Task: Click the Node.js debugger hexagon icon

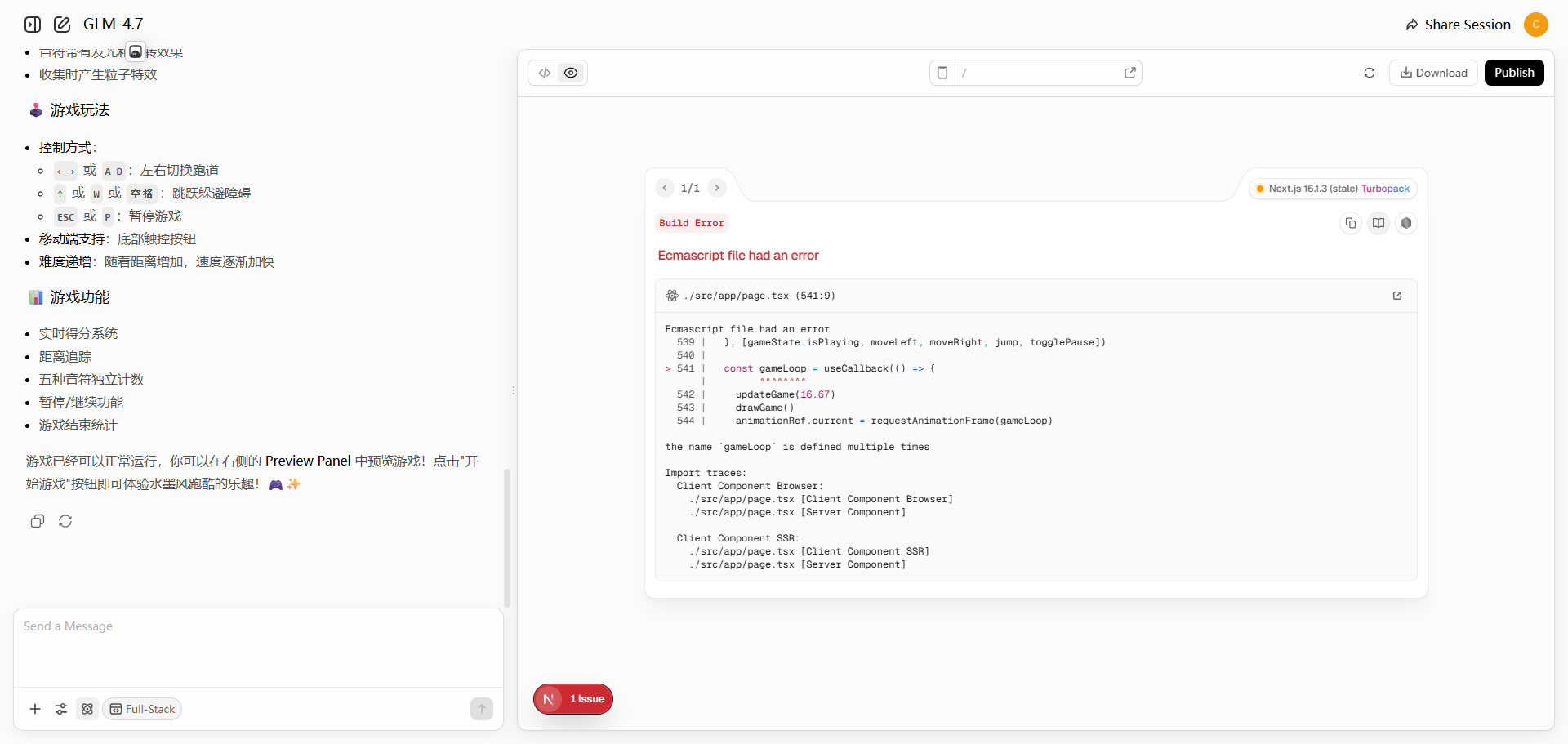Action: 1406,223
